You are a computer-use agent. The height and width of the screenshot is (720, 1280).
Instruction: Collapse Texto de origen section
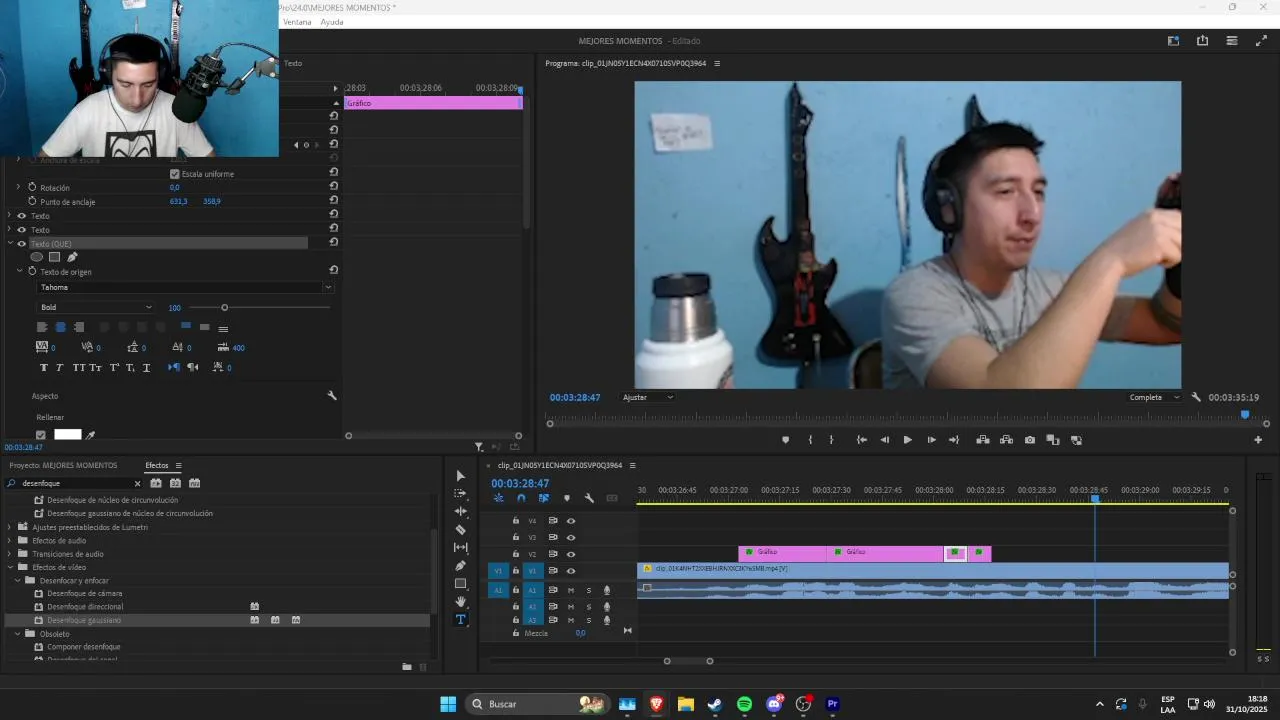19,271
